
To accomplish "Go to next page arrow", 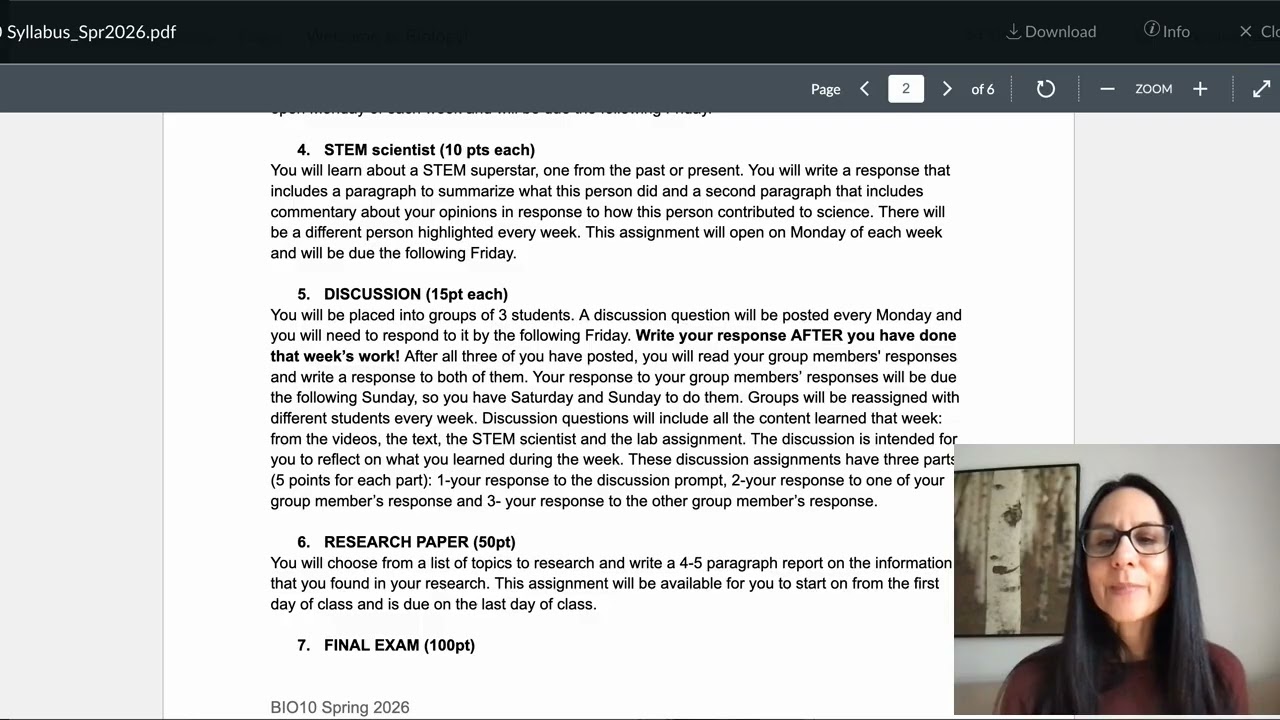I will point(947,89).
